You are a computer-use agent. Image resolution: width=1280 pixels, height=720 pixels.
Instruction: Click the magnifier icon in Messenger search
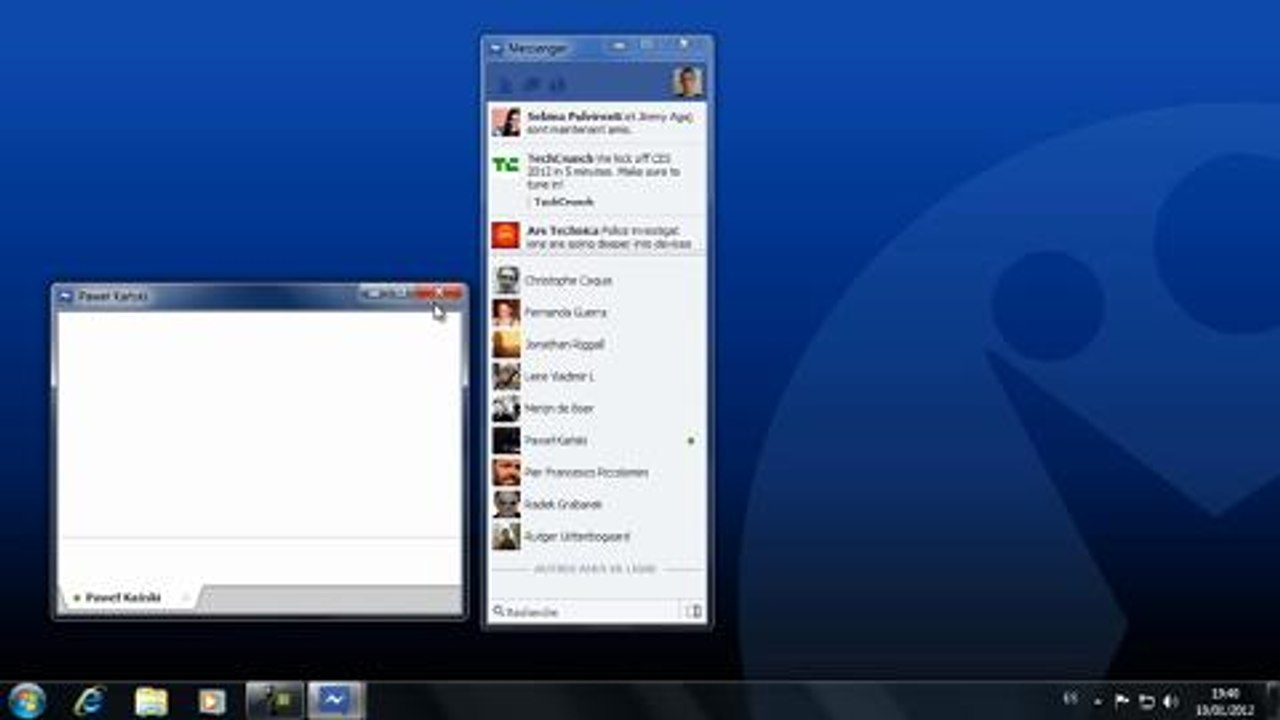pyautogui.click(x=498, y=611)
